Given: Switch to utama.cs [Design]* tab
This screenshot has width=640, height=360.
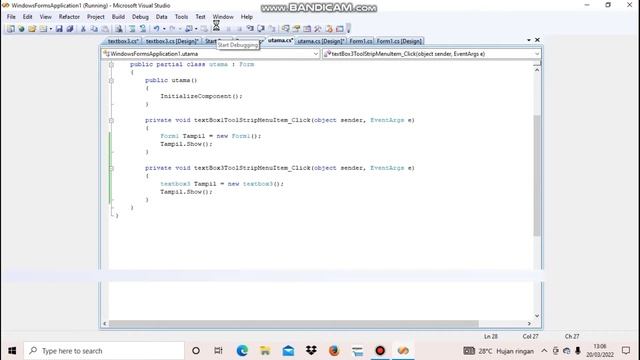Looking at the screenshot, I should click(x=320, y=41).
